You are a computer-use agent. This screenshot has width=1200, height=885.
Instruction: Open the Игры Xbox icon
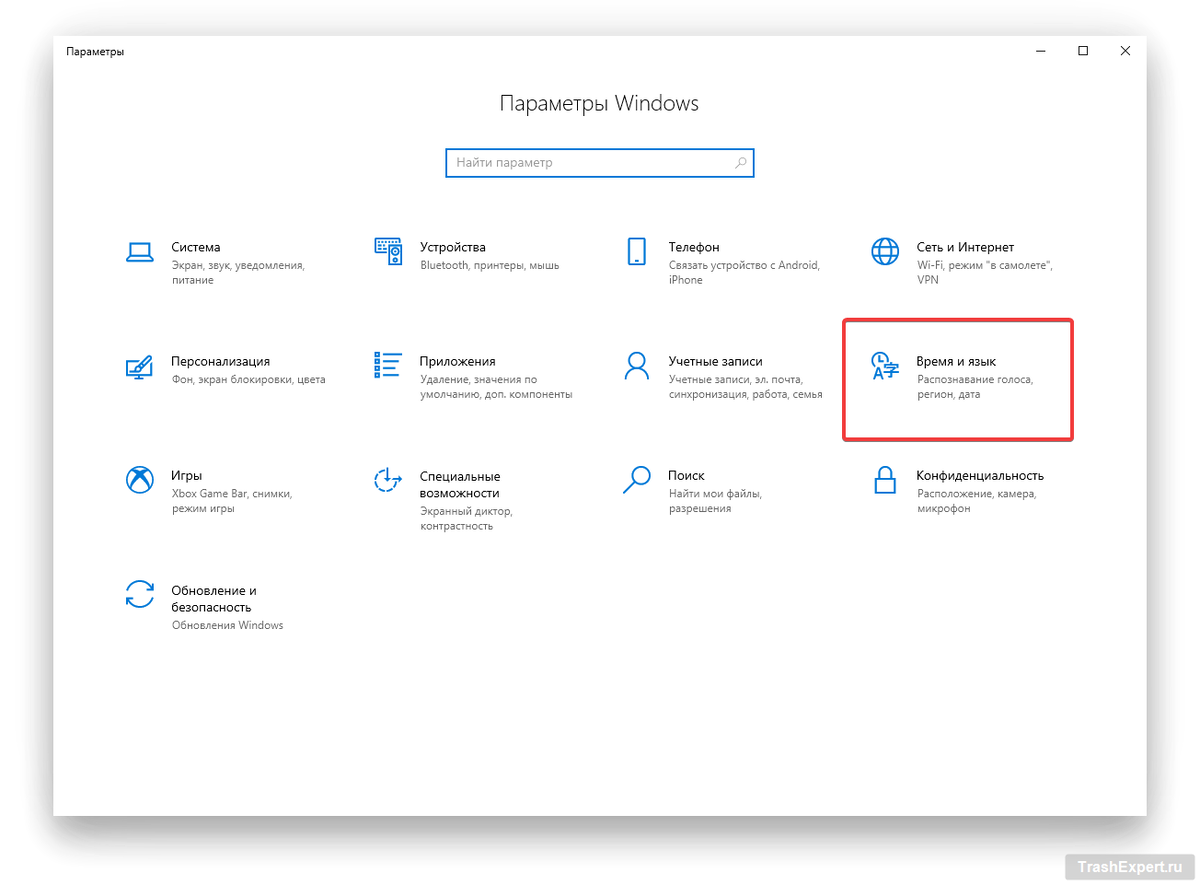pos(139,480)
